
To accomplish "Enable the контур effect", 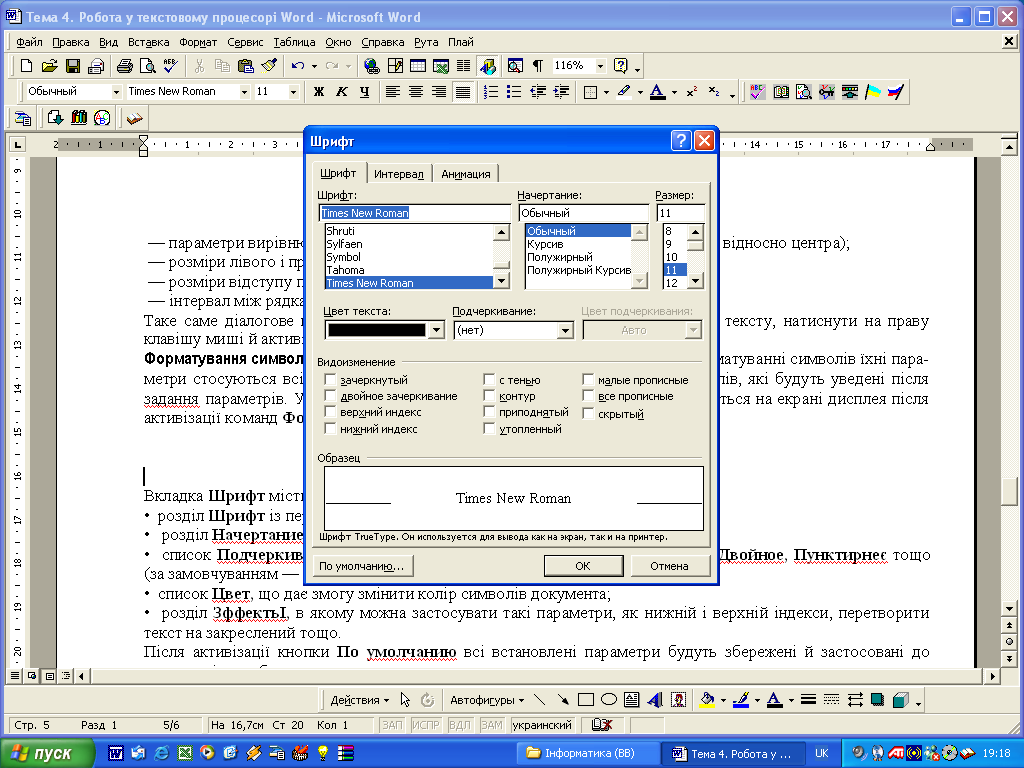I will (489, 396).
